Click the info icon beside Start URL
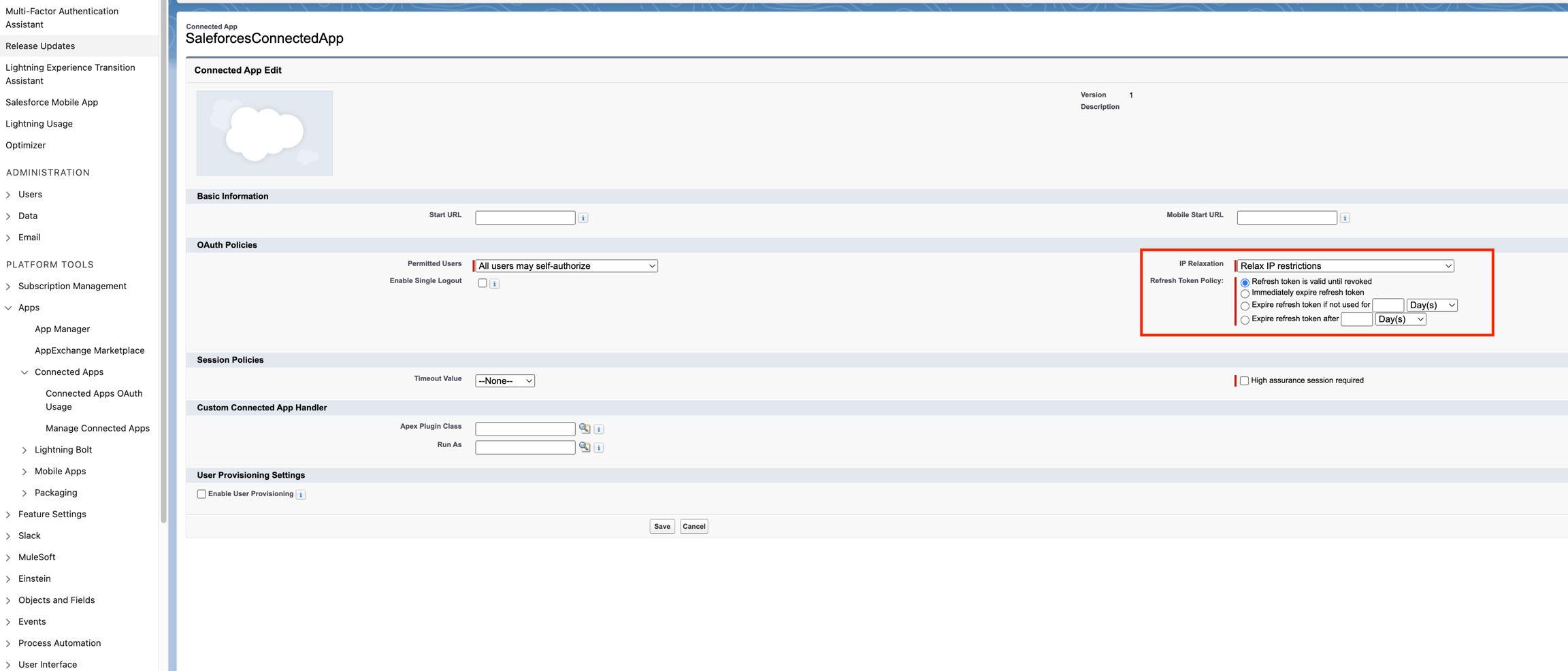Viewport: 1568px width, 671px height. point(583,218)
